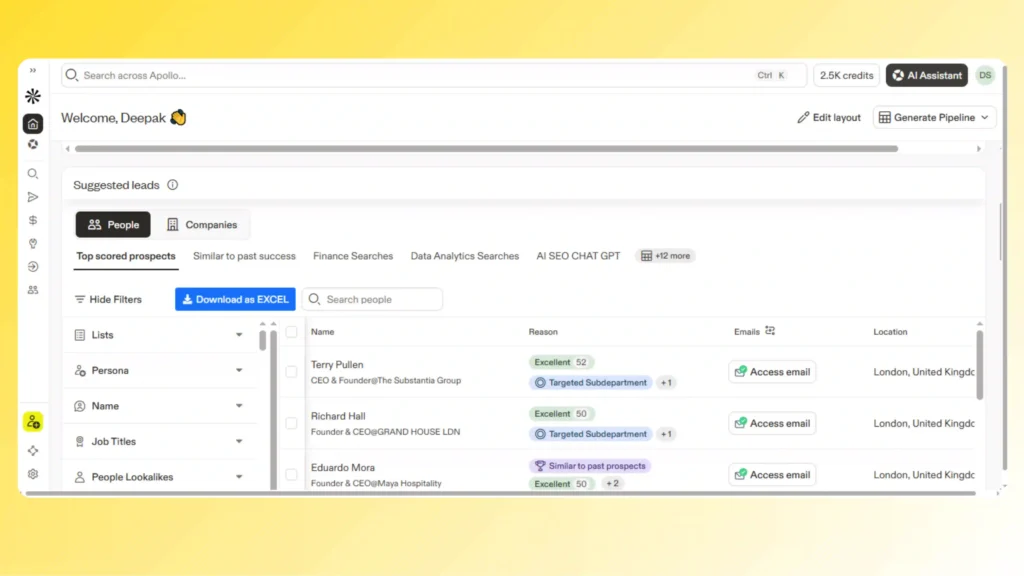Screen dimensions: 1024x576
Task: Open the Home icon in sidebar
Action: 33,123
